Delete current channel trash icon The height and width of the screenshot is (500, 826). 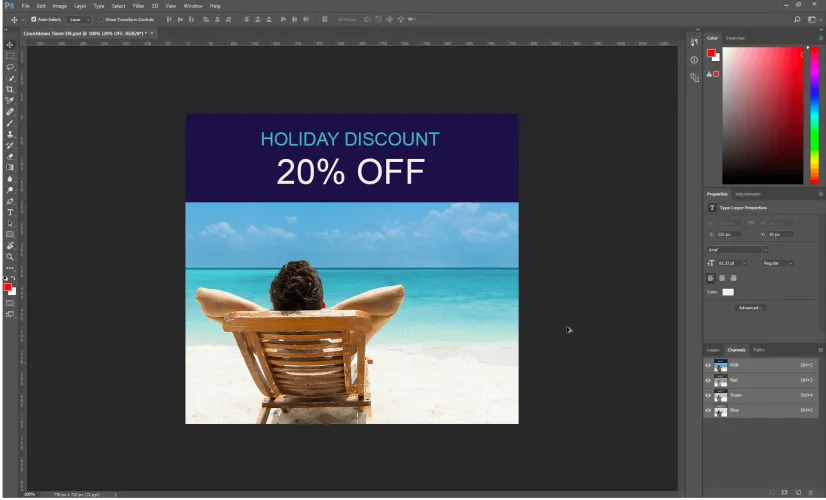pyautogui.click(x=811, y=493)
